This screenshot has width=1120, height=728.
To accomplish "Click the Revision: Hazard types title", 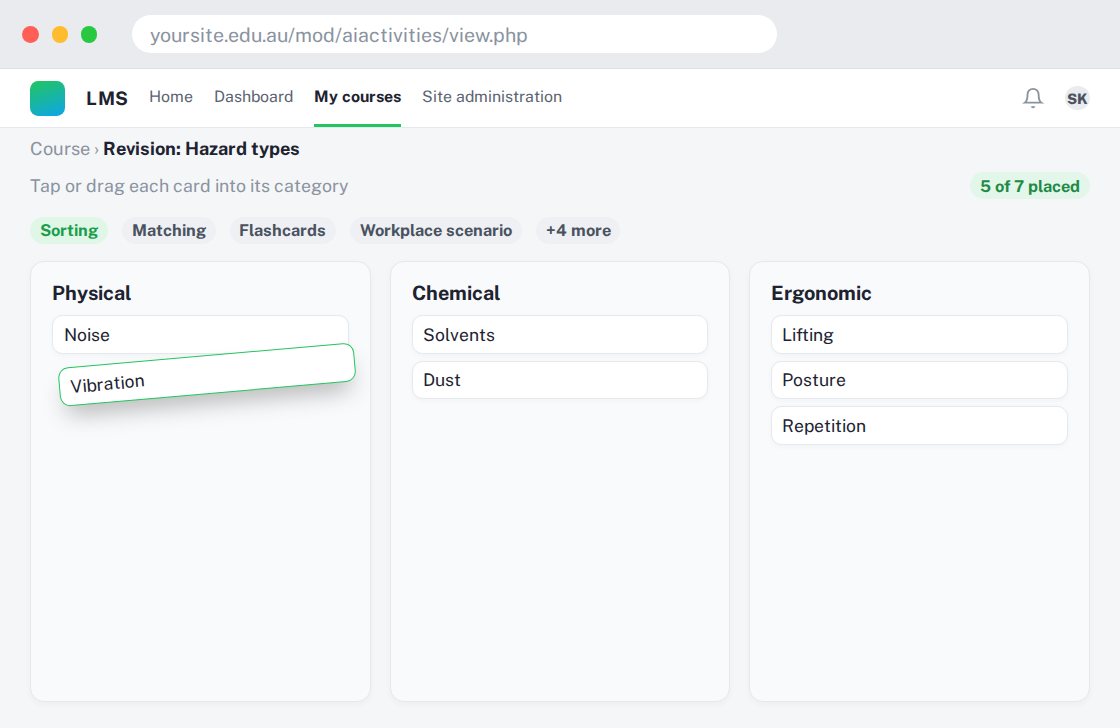I will coord(201,149).
